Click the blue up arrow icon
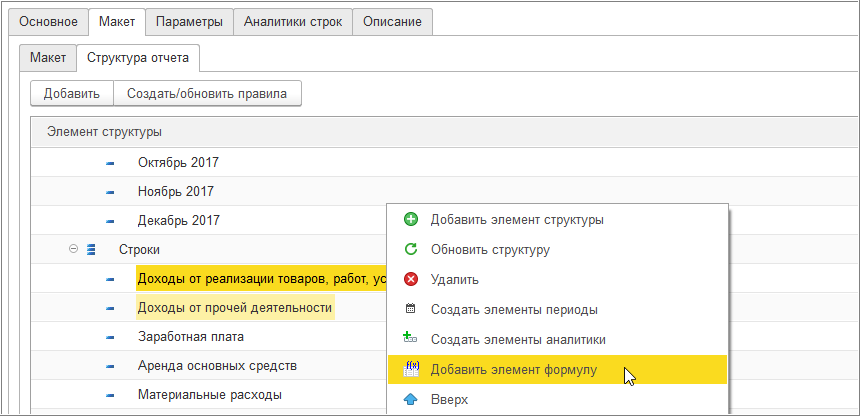 tap(410, 399)
